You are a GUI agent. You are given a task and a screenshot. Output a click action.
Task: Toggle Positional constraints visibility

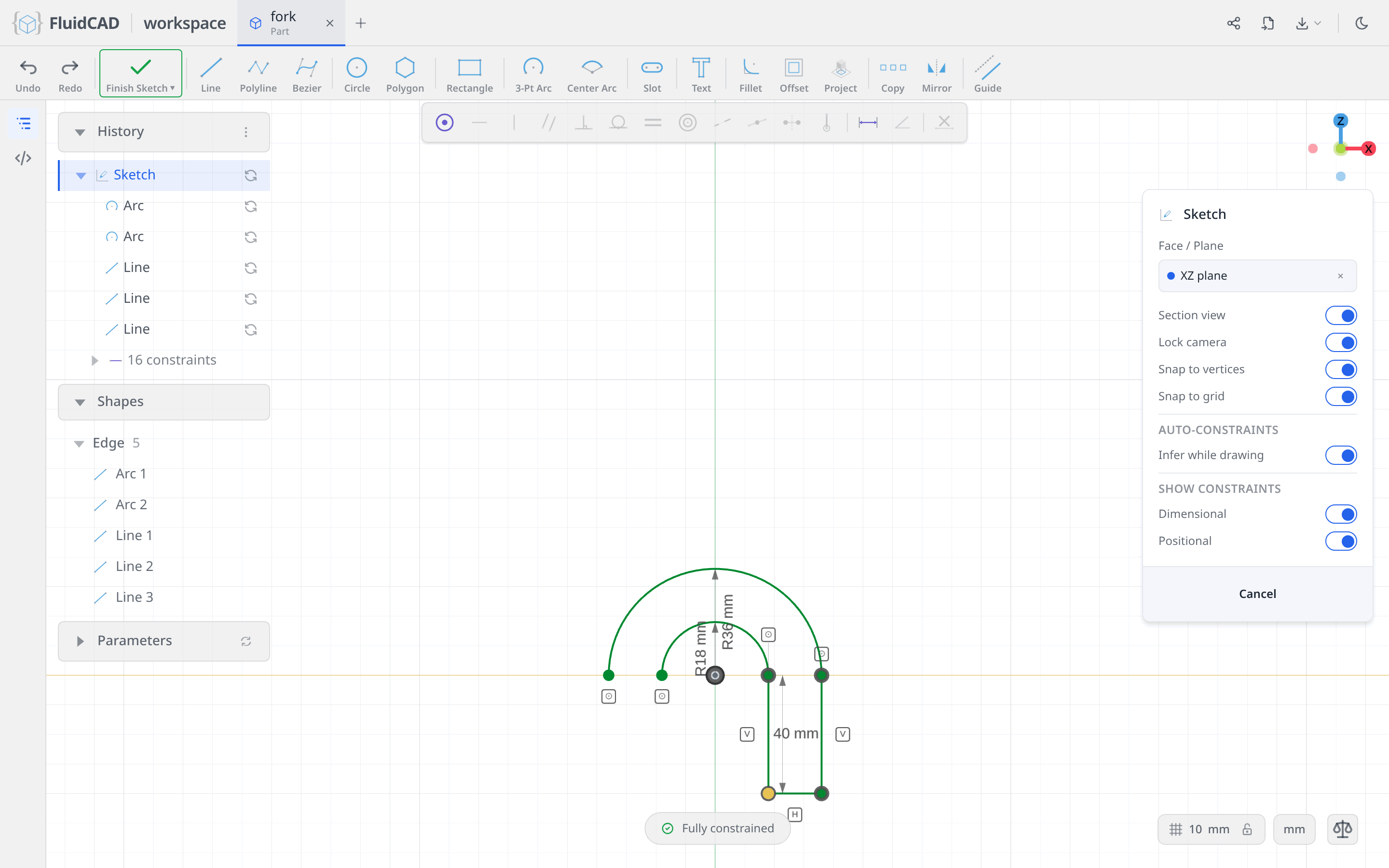point(1340,541)
